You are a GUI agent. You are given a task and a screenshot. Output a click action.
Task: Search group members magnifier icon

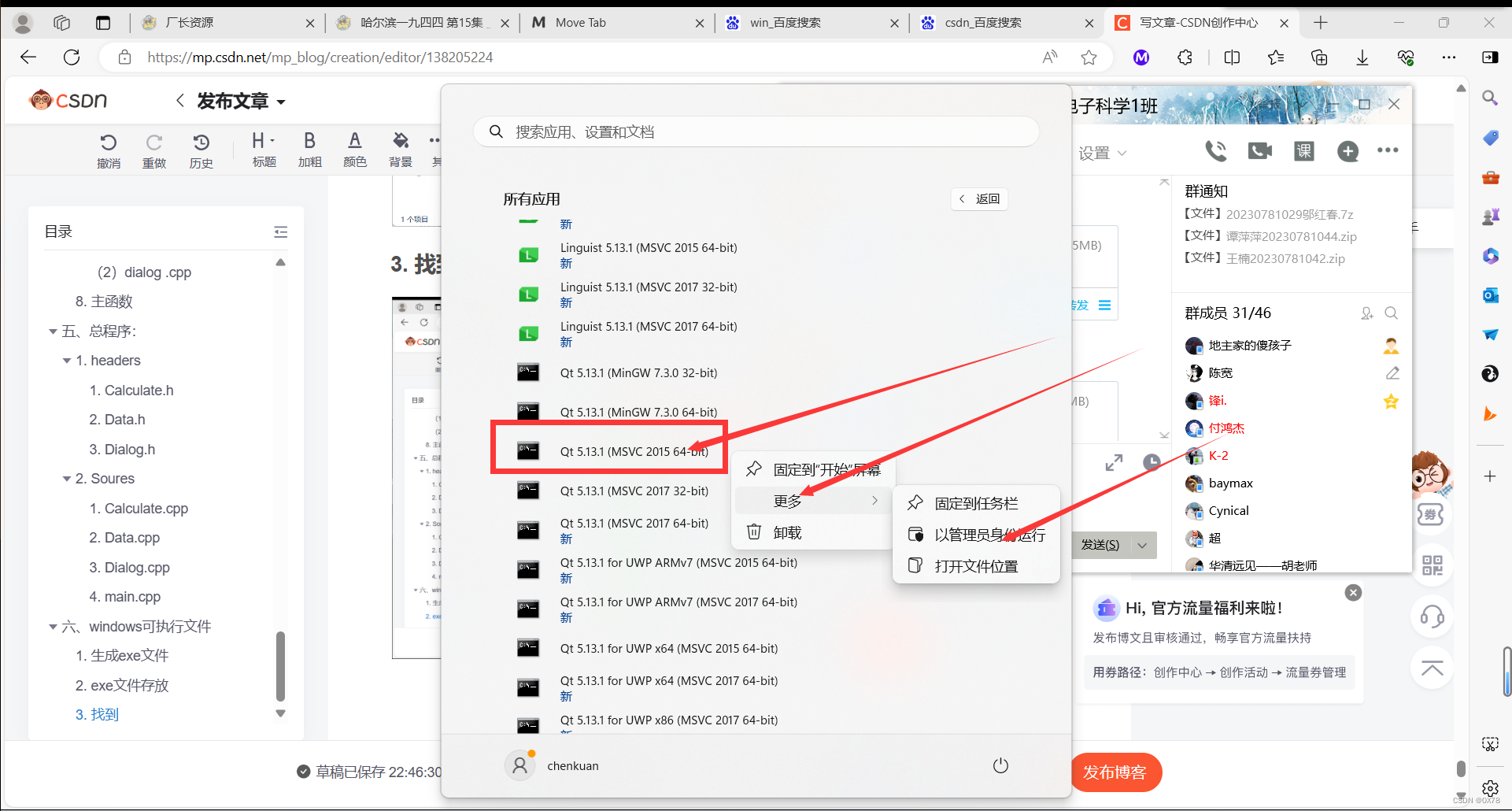point(1391,313)
